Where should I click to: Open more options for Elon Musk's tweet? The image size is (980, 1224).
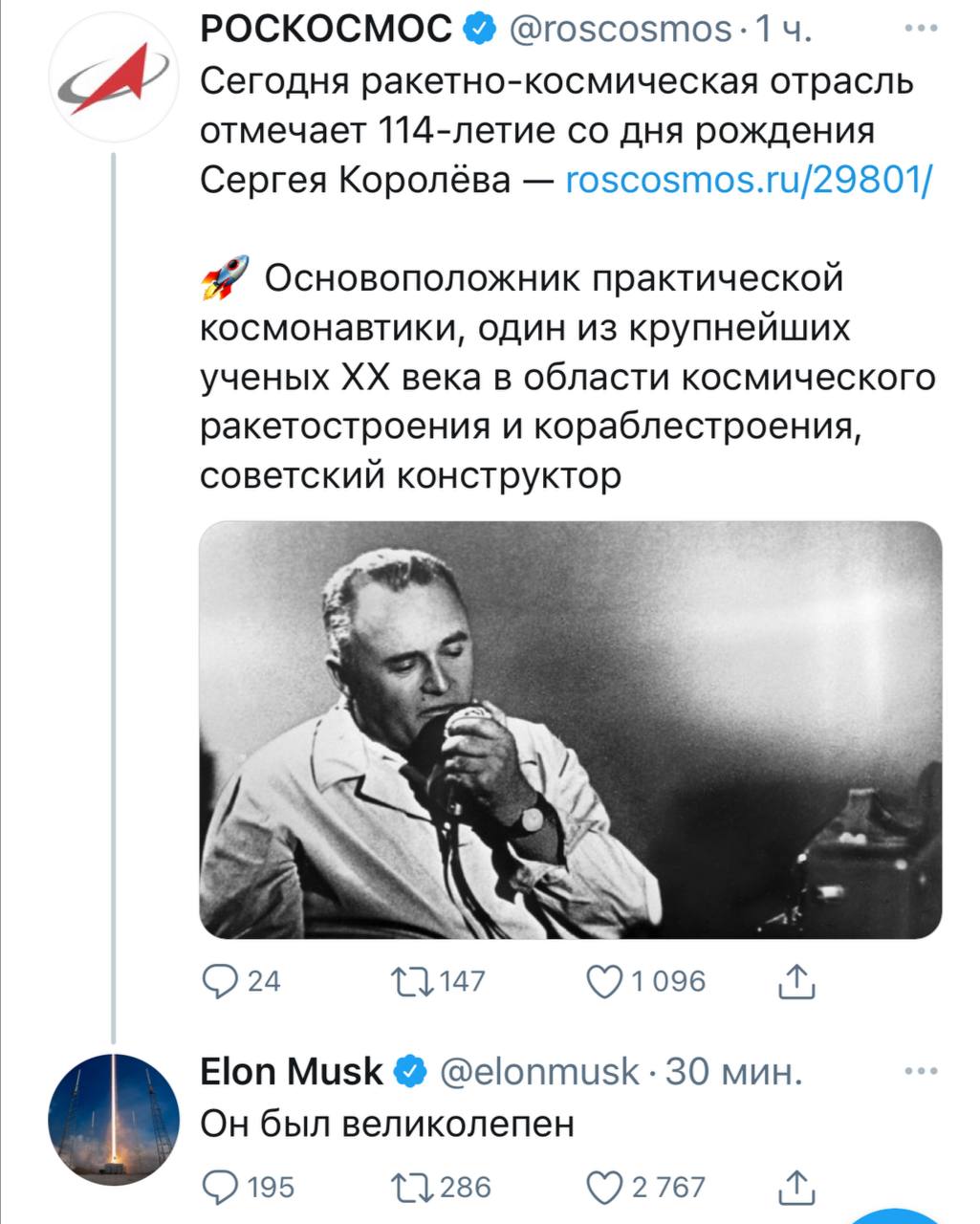point(921,1072)
